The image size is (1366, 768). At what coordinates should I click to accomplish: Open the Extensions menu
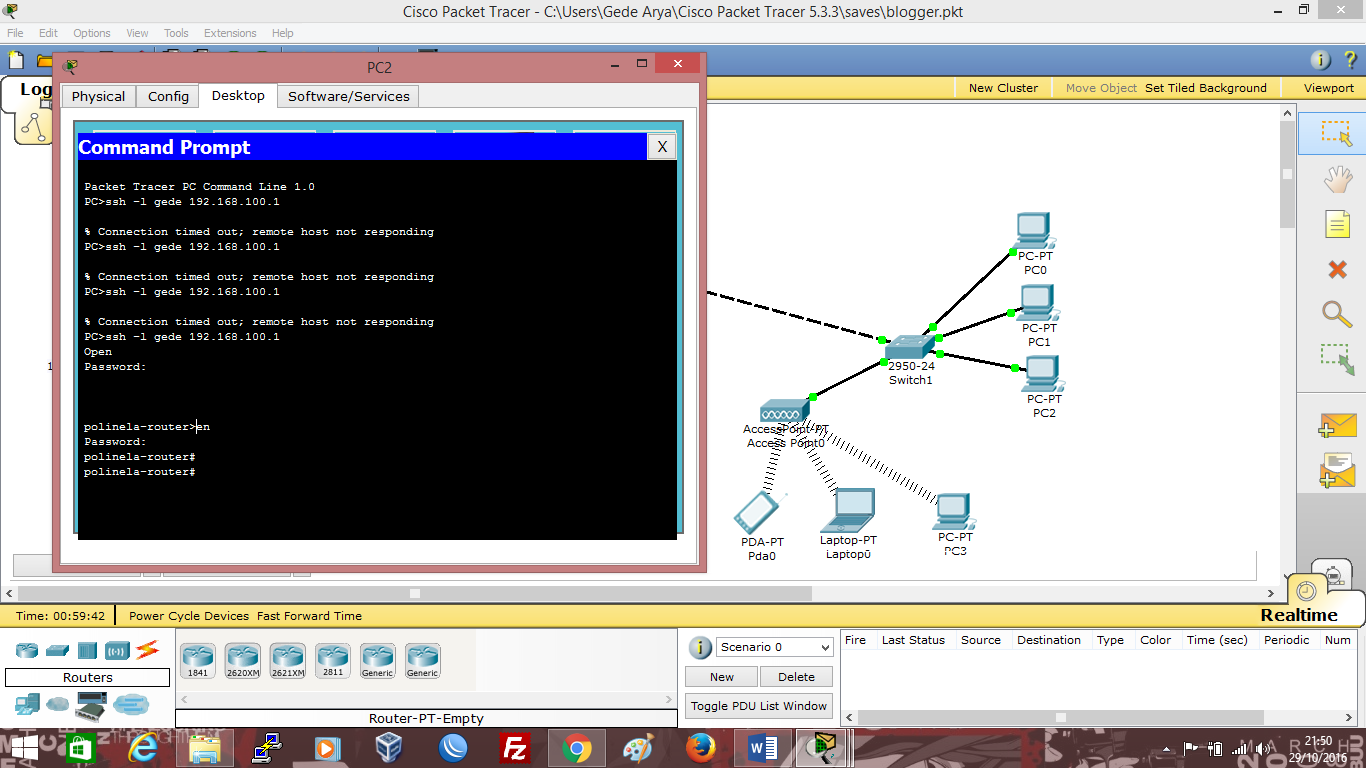230,33
